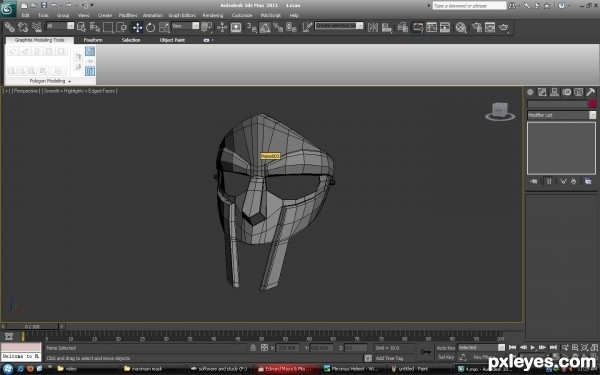This screenshot has width=600, height=375.
Task: Open the Tools menu
Action: 43,15
